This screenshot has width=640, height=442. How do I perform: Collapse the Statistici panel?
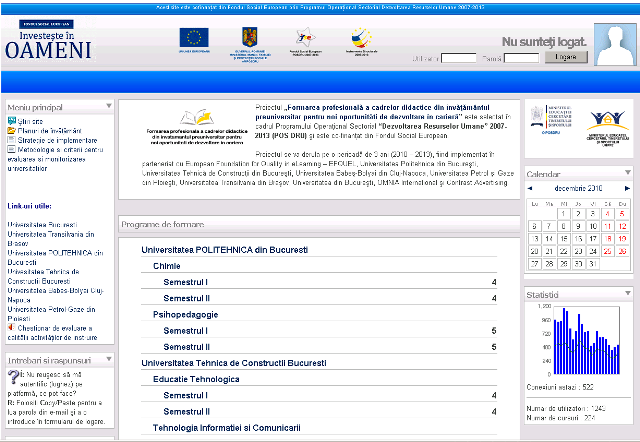(626, 295)
